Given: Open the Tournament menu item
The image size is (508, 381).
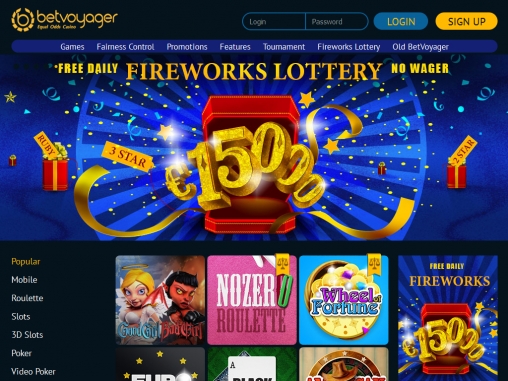Looking at the screenshot, I should coord(284,47).
